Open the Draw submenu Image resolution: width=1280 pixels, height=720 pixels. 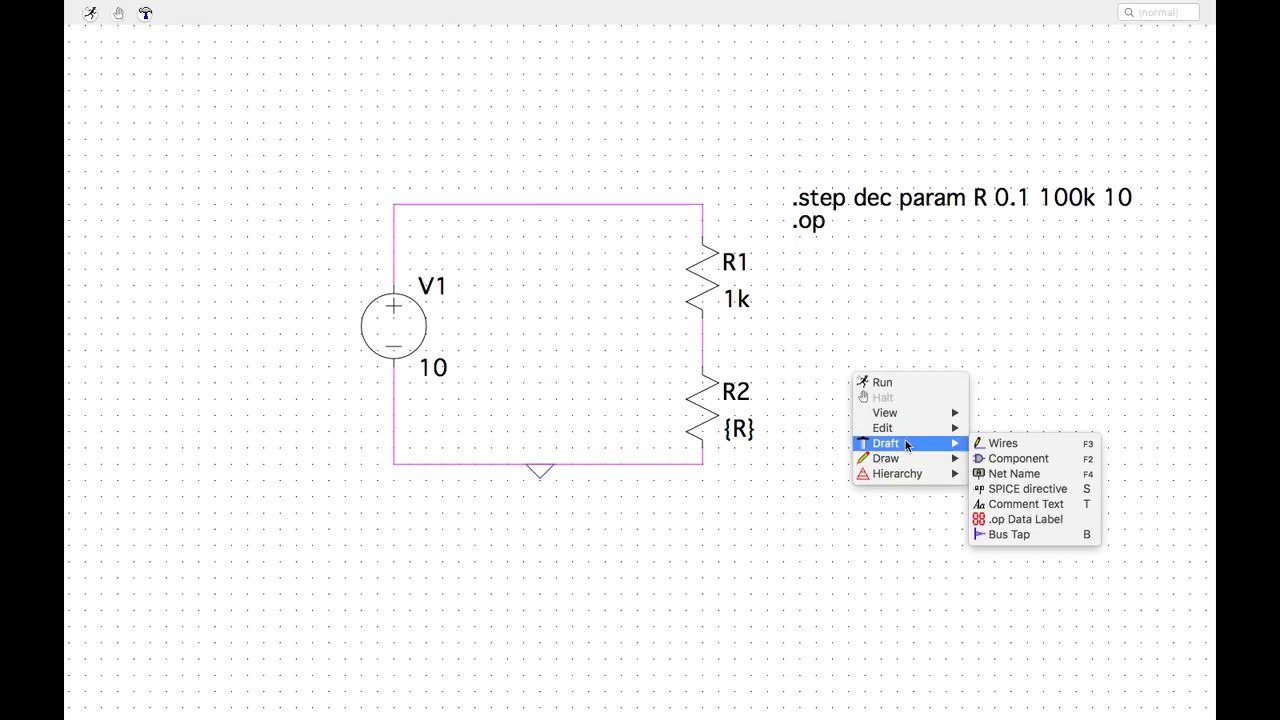pyautogui.click(x=910, y=459)
